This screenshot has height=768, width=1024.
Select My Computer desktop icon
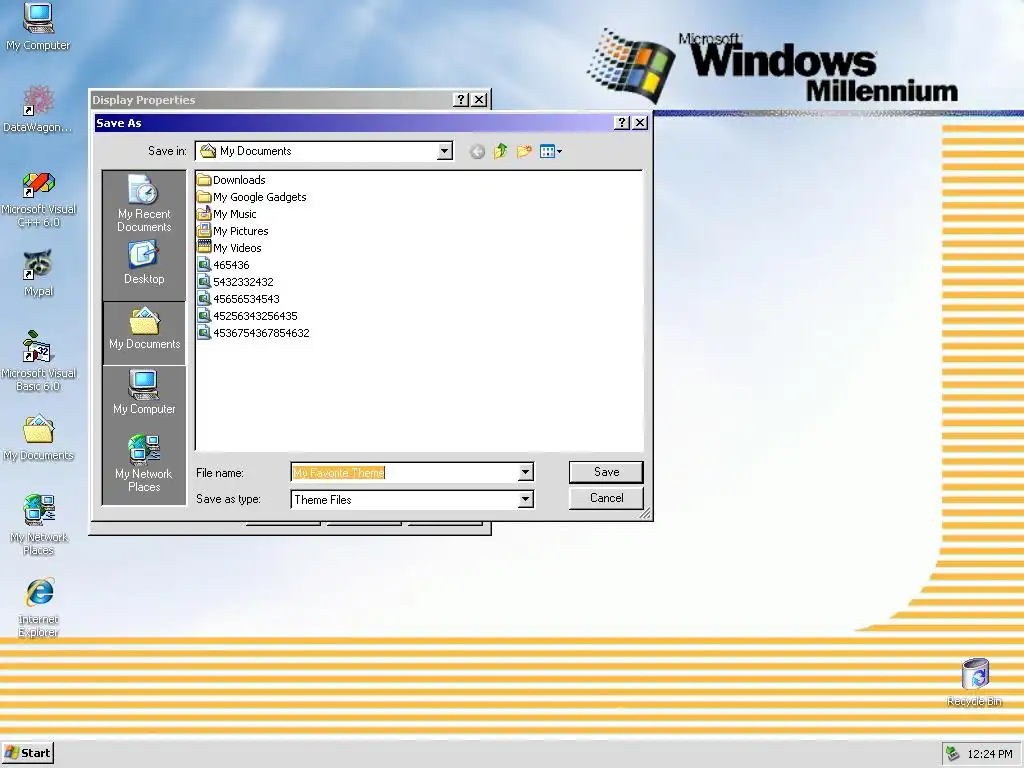tap(38, 27)
